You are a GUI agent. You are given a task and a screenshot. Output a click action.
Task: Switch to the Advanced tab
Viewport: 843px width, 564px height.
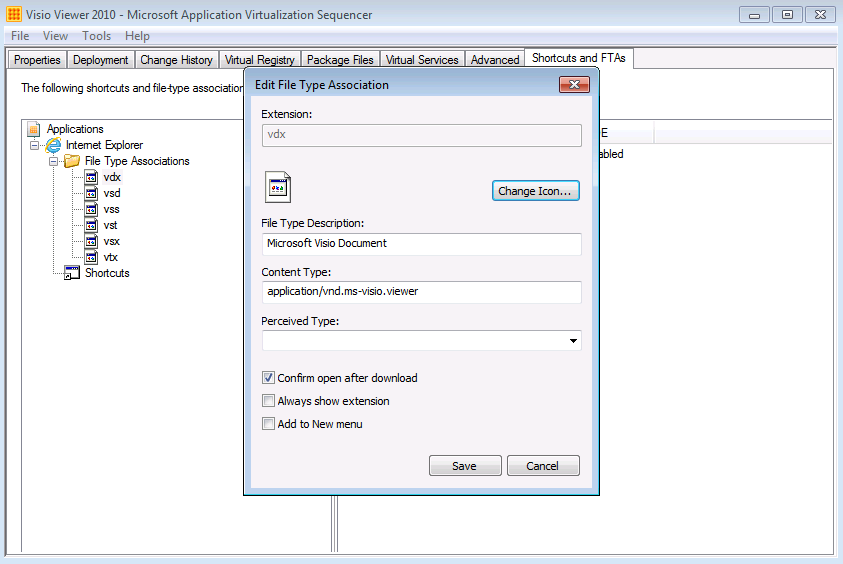pos(495,60)
